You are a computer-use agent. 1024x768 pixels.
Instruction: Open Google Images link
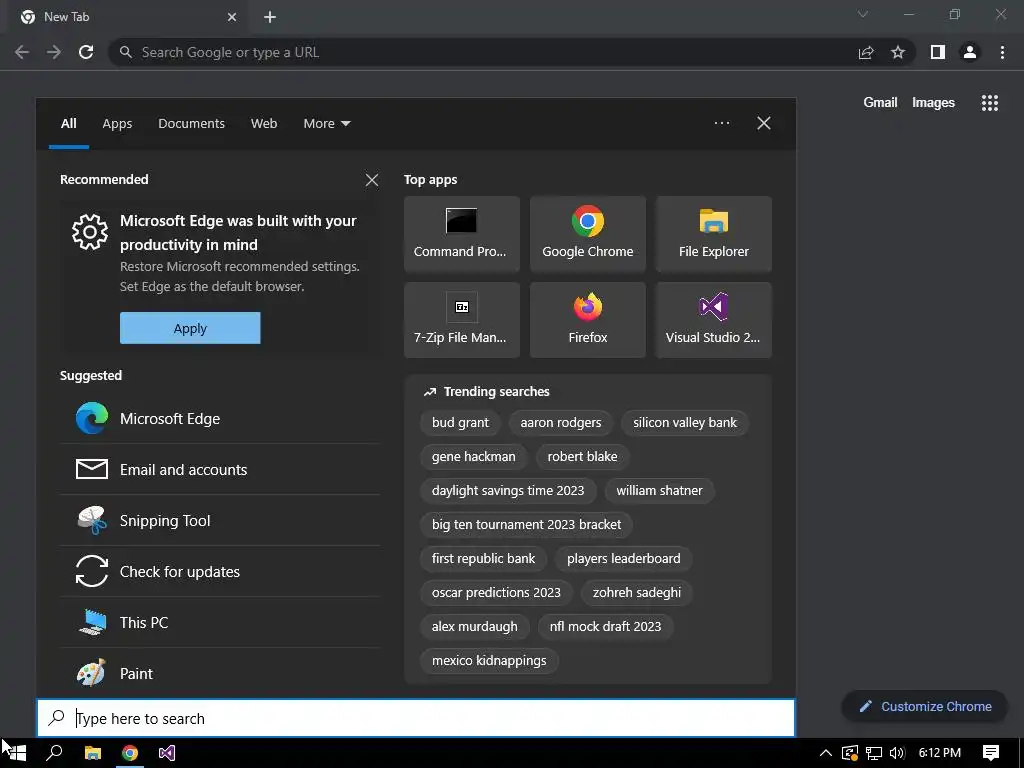[933, 103]
